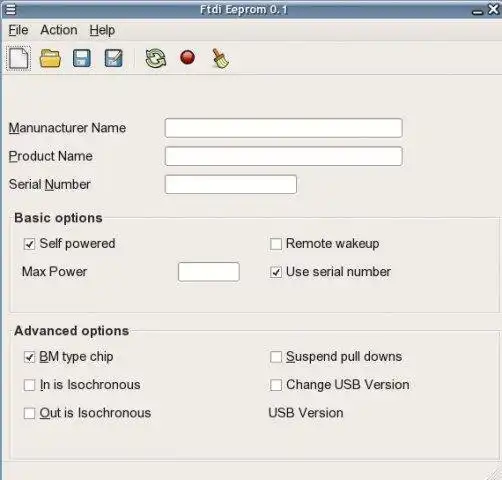Click the Manunacturer Name label
Screen dimensions: 502x480
point(67,128)
